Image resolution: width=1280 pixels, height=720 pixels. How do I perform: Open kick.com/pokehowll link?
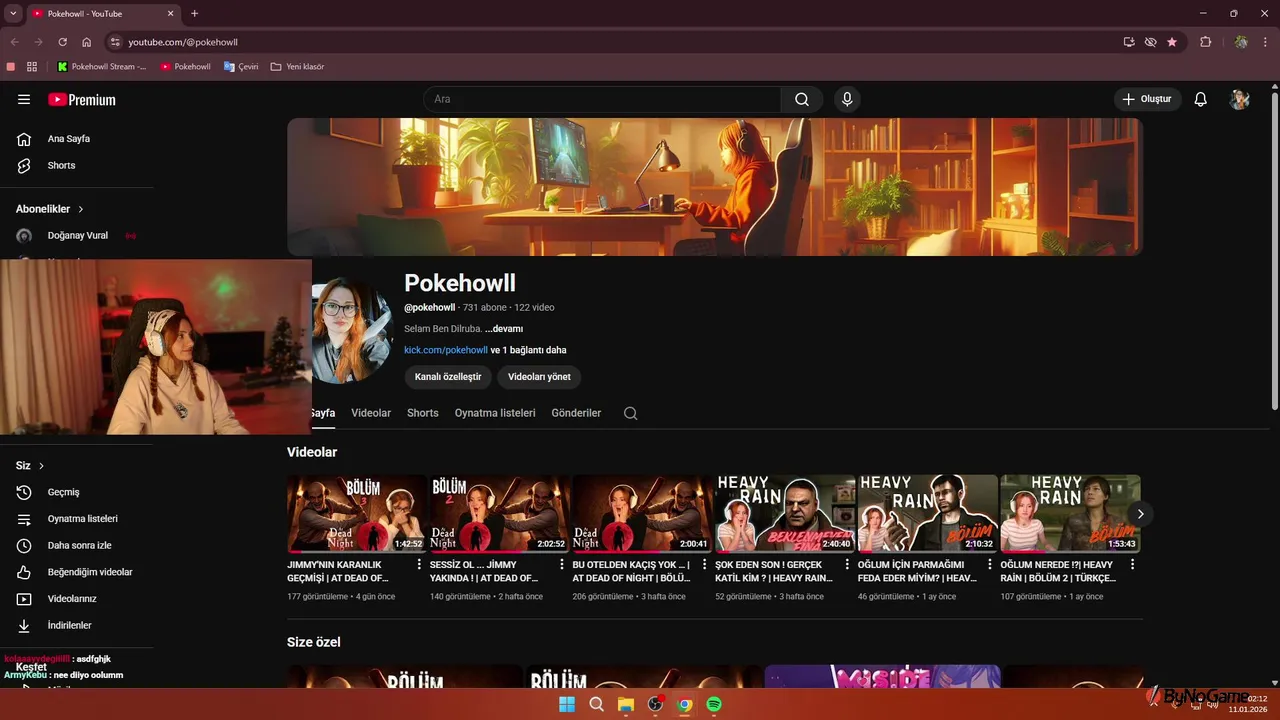pos(446,350)
